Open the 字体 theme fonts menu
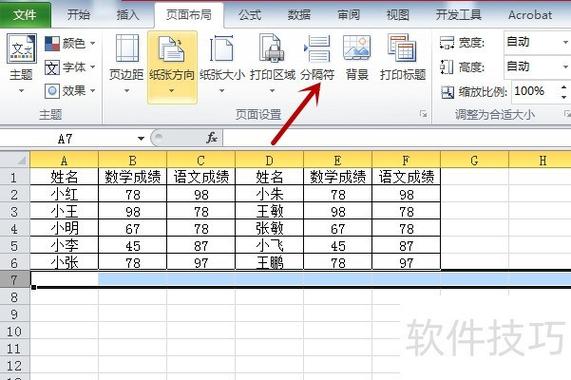Image resolution: width=571 pixels, height=380 pixels. coord(70,67)
